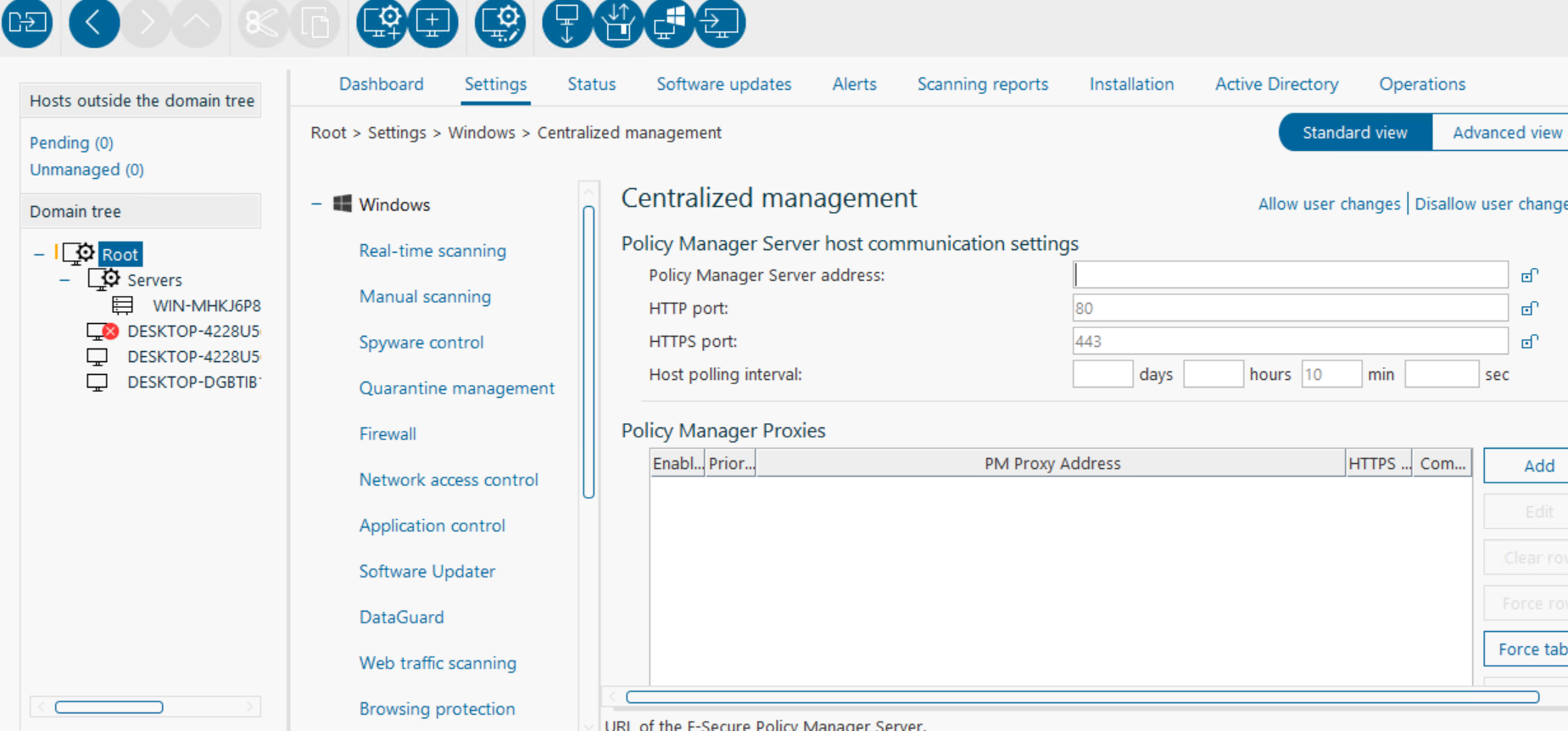
Task: Click the monitor-with-gear add policy domain icon
Action: coord(382,22)
